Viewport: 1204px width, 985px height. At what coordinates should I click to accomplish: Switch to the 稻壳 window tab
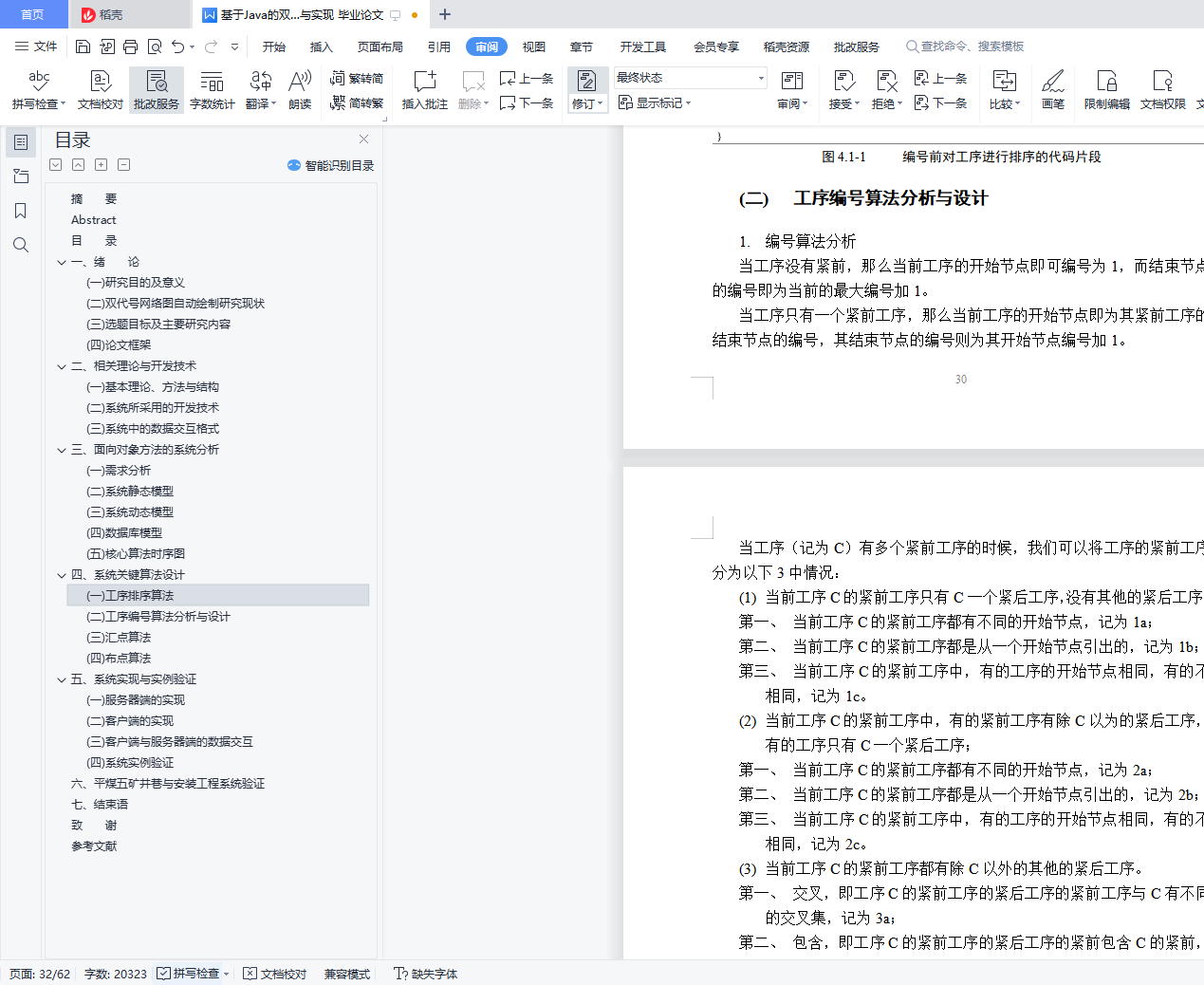(x=129, y=14)
